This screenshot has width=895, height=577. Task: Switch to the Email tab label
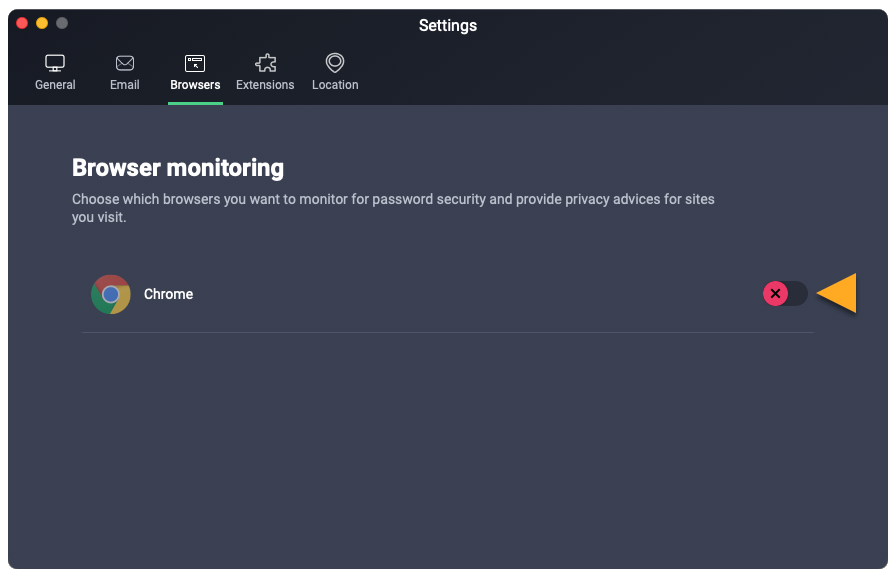click(125, 85)
